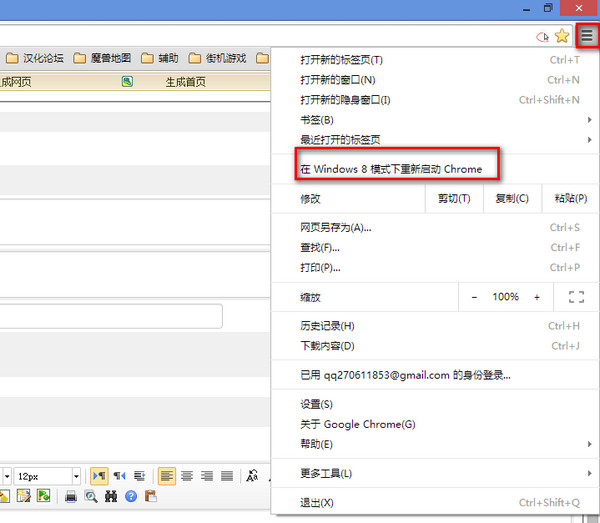
Task: Open the blue help question mark icon
Action: 131,497
